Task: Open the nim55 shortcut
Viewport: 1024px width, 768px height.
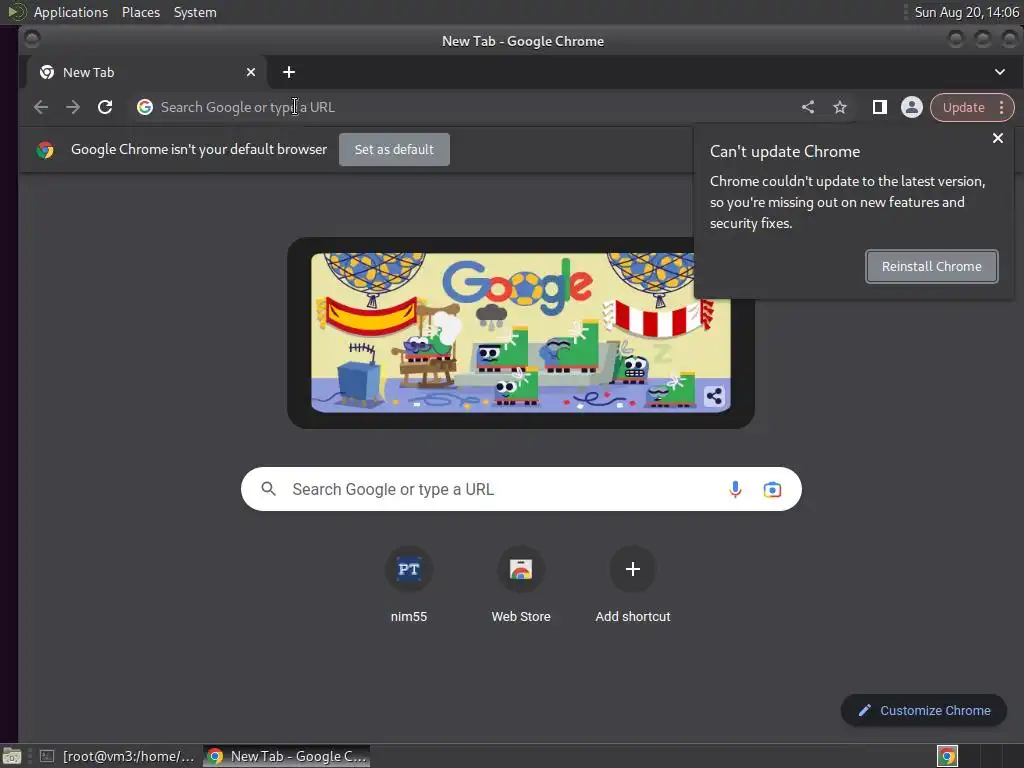Action: (409, 584)
